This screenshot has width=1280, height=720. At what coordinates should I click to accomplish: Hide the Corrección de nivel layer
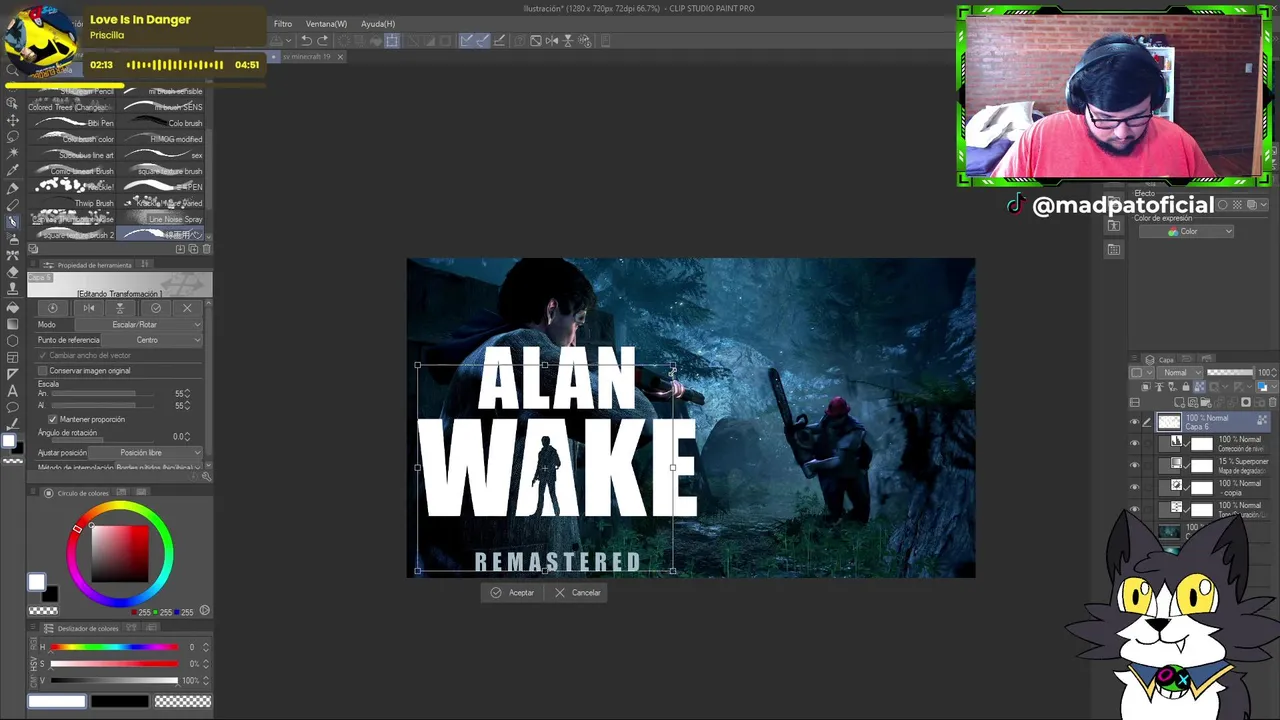[1134, 444]
